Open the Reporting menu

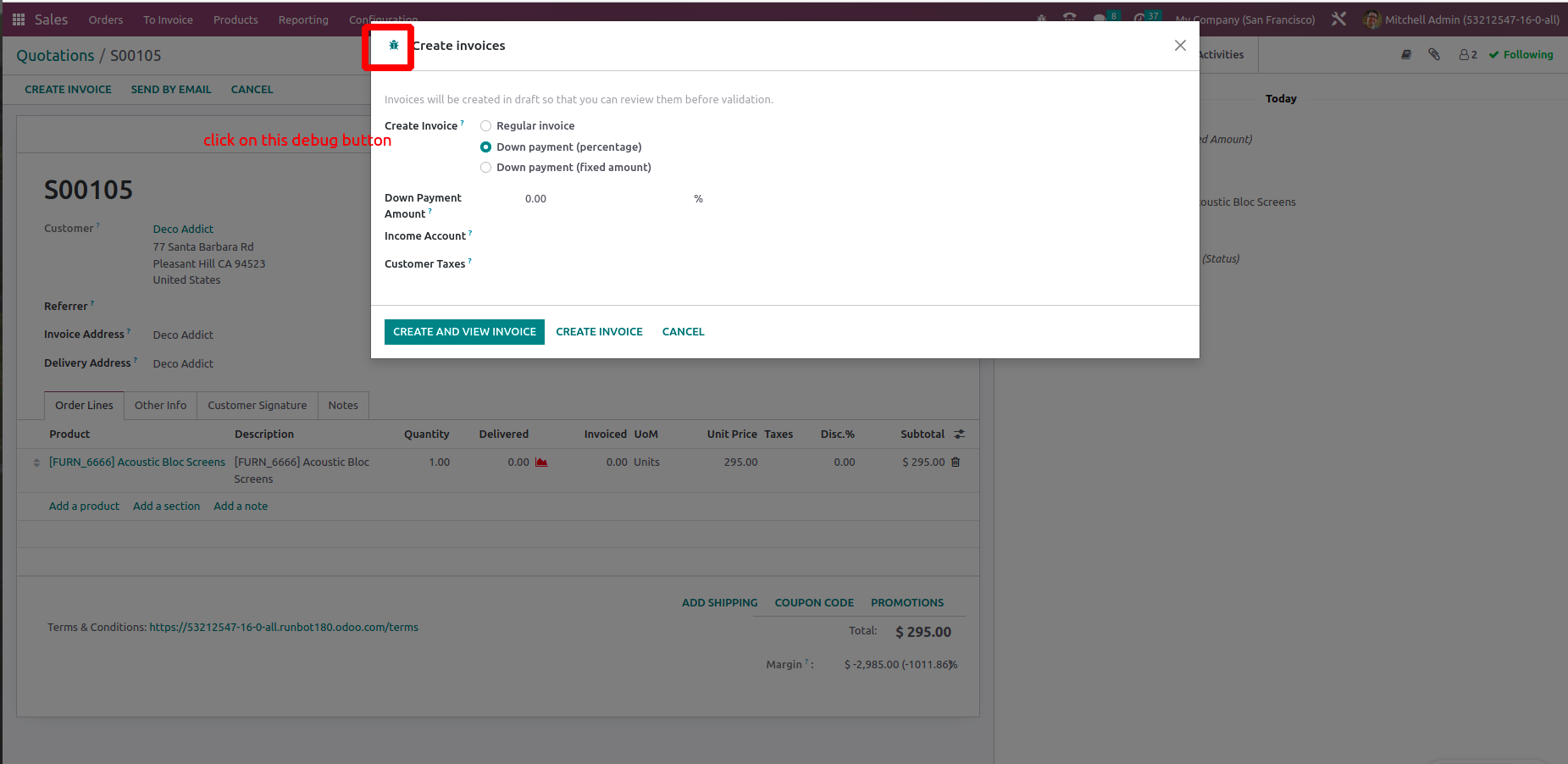(x=303, y=19)
